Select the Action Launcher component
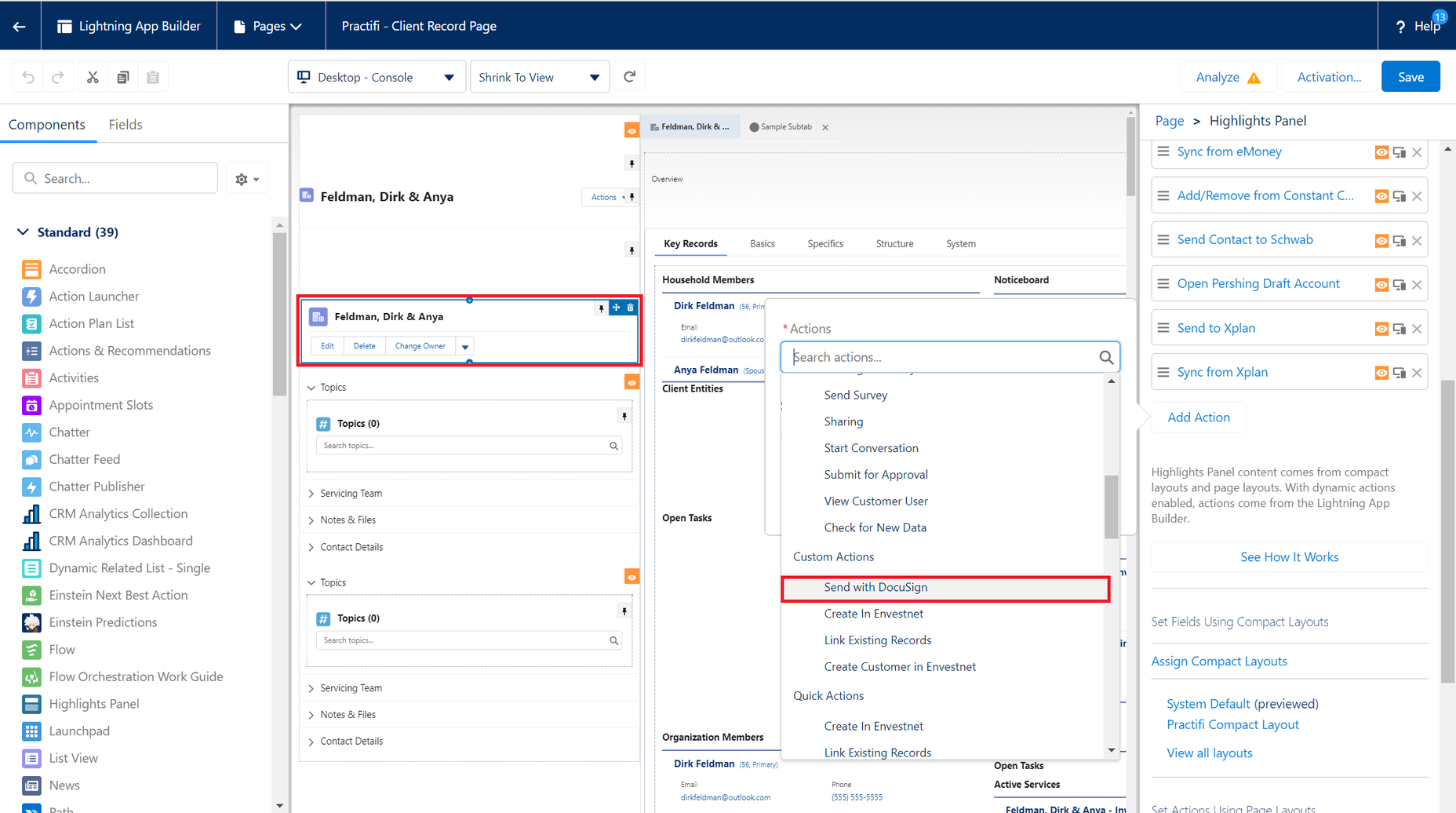 [94, 296]
